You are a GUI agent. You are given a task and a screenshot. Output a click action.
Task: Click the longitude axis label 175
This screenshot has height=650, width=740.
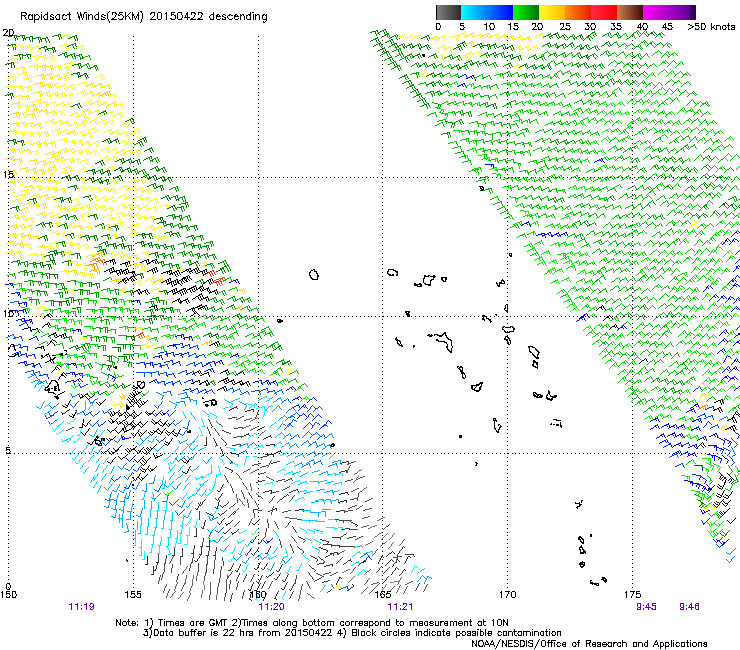pyautogui.click(x=632, y=594)
